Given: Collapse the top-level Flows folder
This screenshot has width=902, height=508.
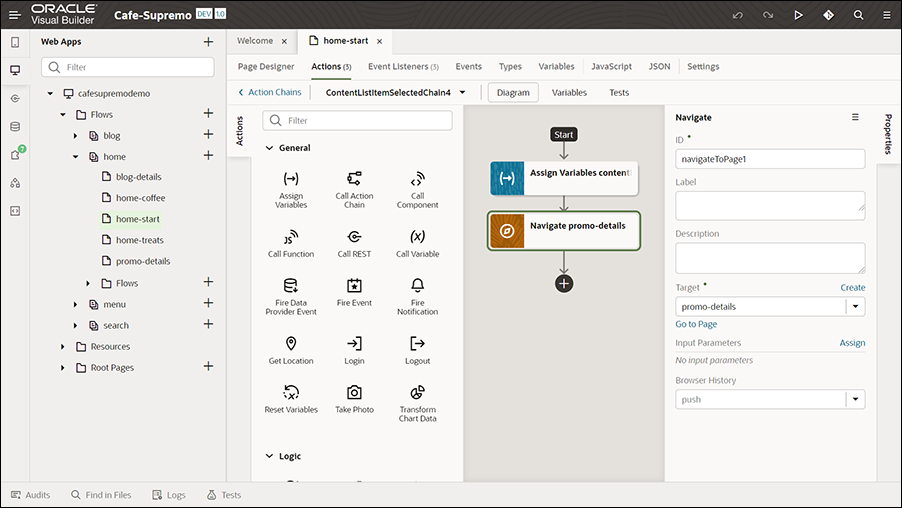Looking at the screenshot, I should [63, 114].
